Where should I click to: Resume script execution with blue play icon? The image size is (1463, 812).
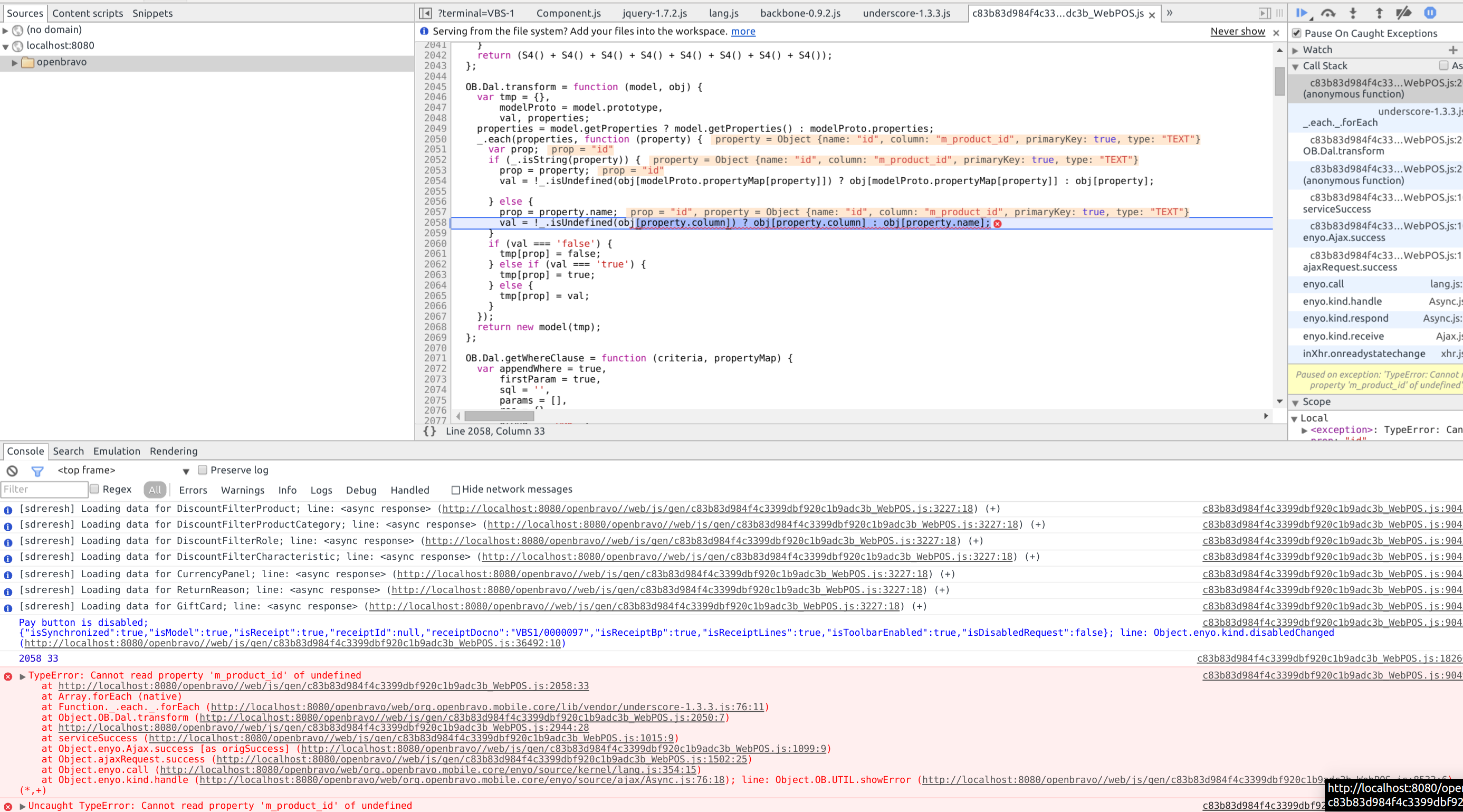pyautogui.click(x=1302, y=13)
